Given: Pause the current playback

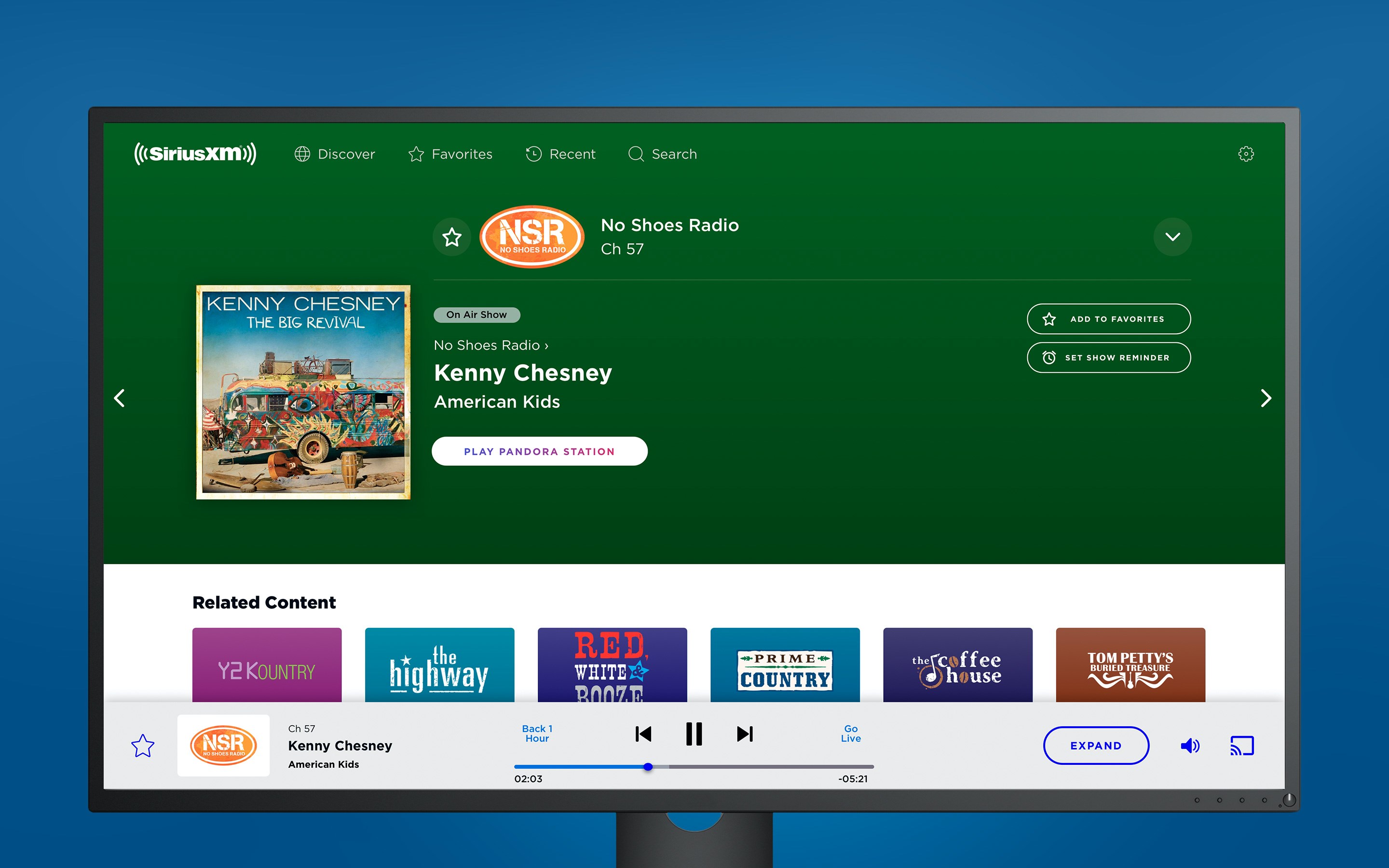Looking at the screenshot, I should coord(694,733).
